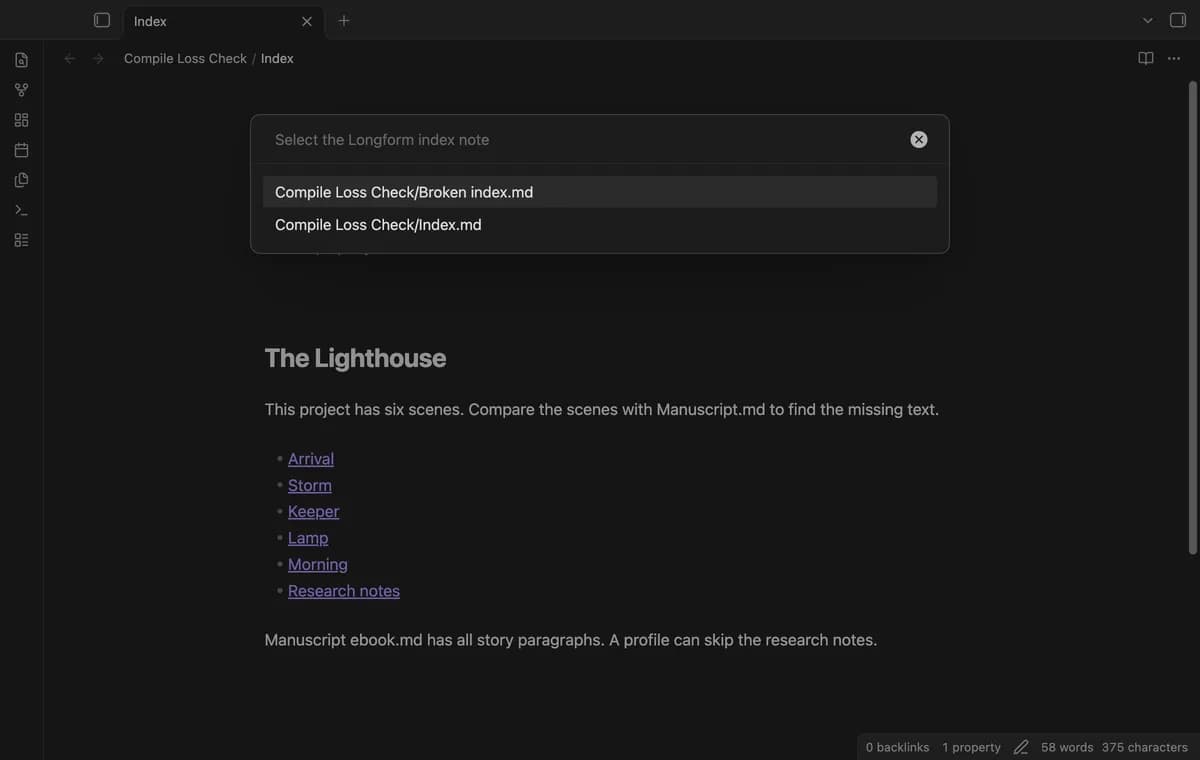The image size is (1200, 760).
Task: Close the Index tab
Action: (x=307, y=21)
